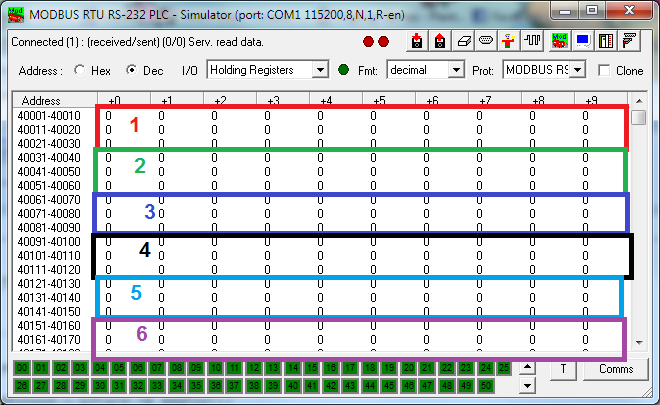Image resolution: width=660 pixels, height=405 pixels.
Task: Select row 40001-40010 address
Action: coord(49,116)
